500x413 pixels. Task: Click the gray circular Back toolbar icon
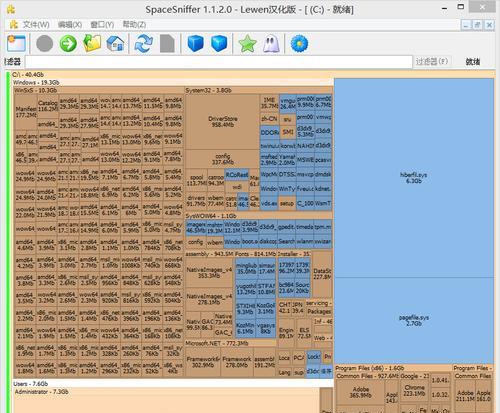tap(44, 44)
